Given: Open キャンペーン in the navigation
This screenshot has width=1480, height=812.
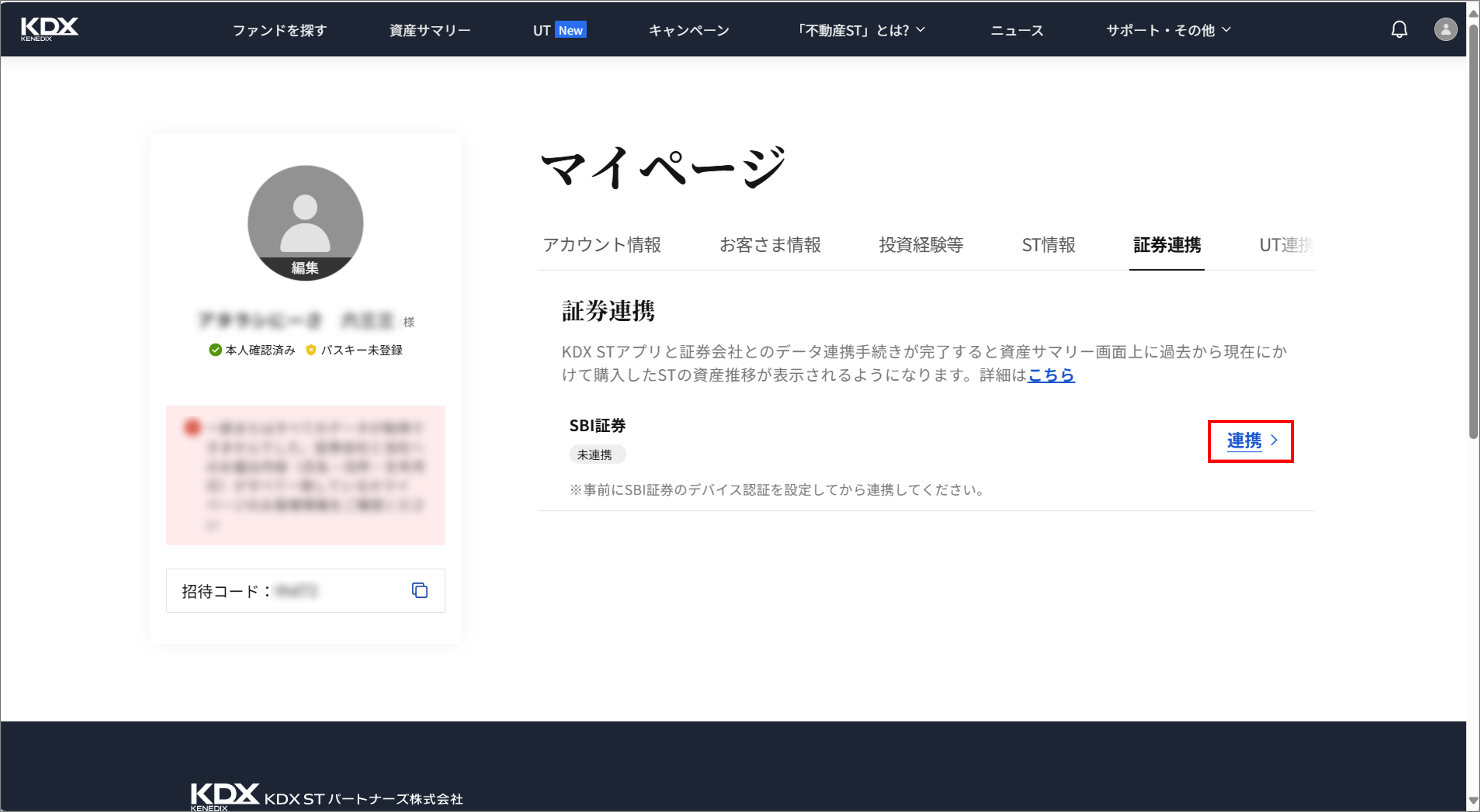Looking at the screenshot, I should 689,30.
